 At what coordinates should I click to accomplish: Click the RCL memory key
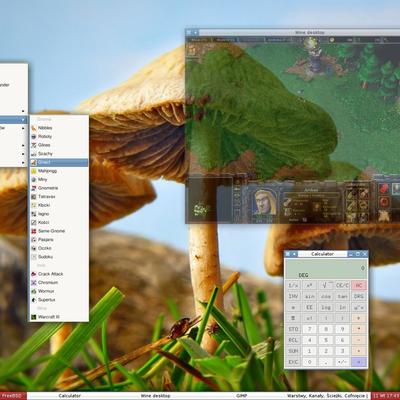pos(293,340)
